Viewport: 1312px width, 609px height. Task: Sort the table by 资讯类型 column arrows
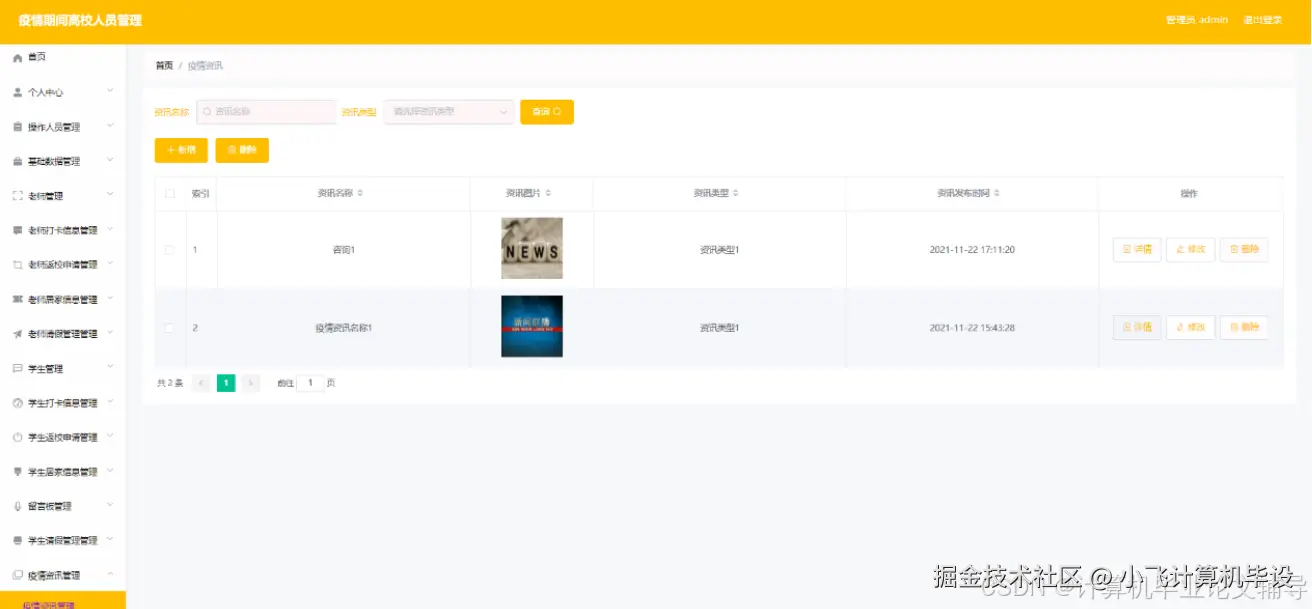[735, 193]
